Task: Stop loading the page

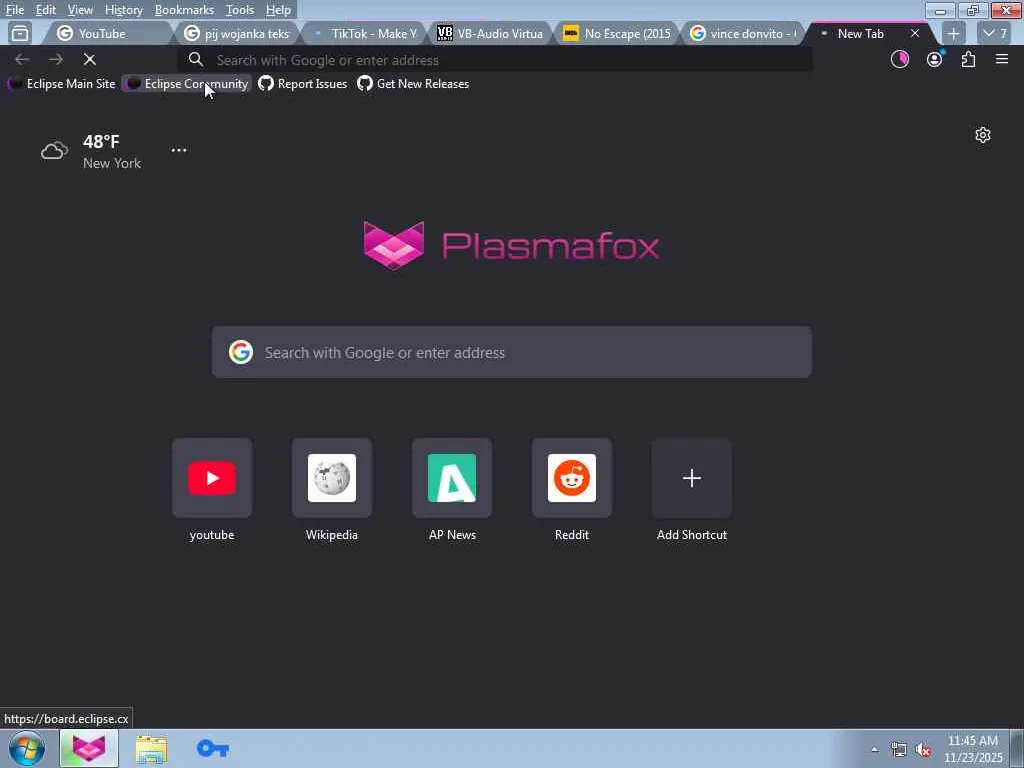Action: [x=89, y=59]
